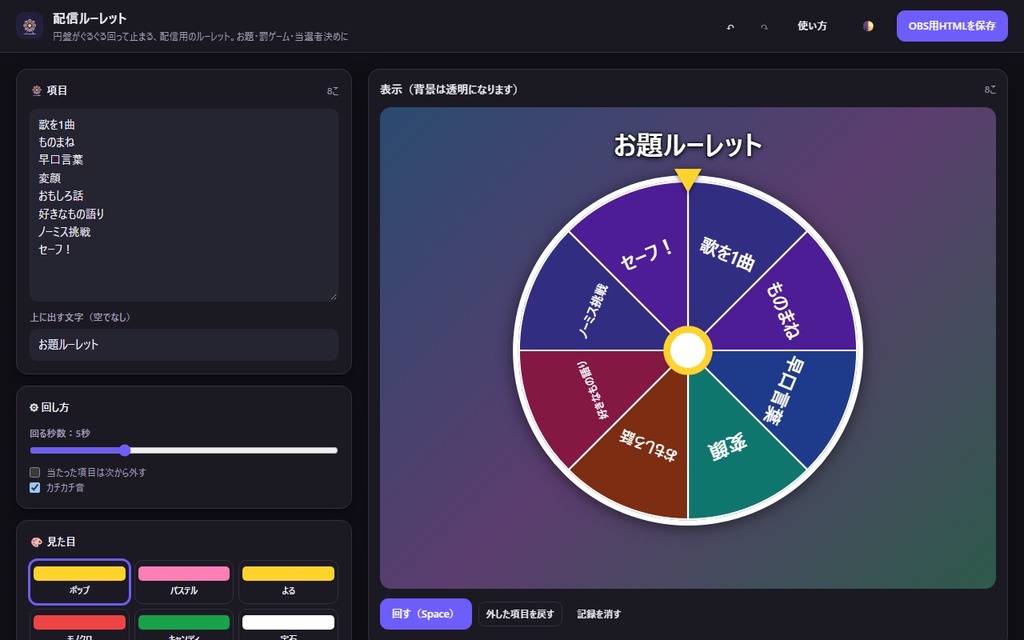Select the パステル color theme

pyautogui.click(x=184, y=582)
